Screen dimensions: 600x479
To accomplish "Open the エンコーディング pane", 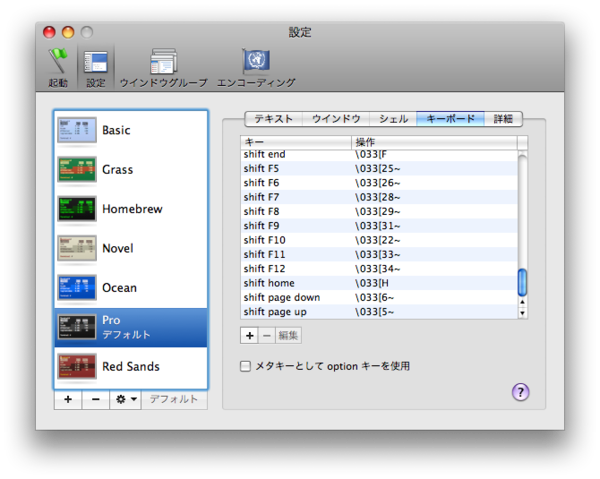I will (x=256, y=67).
